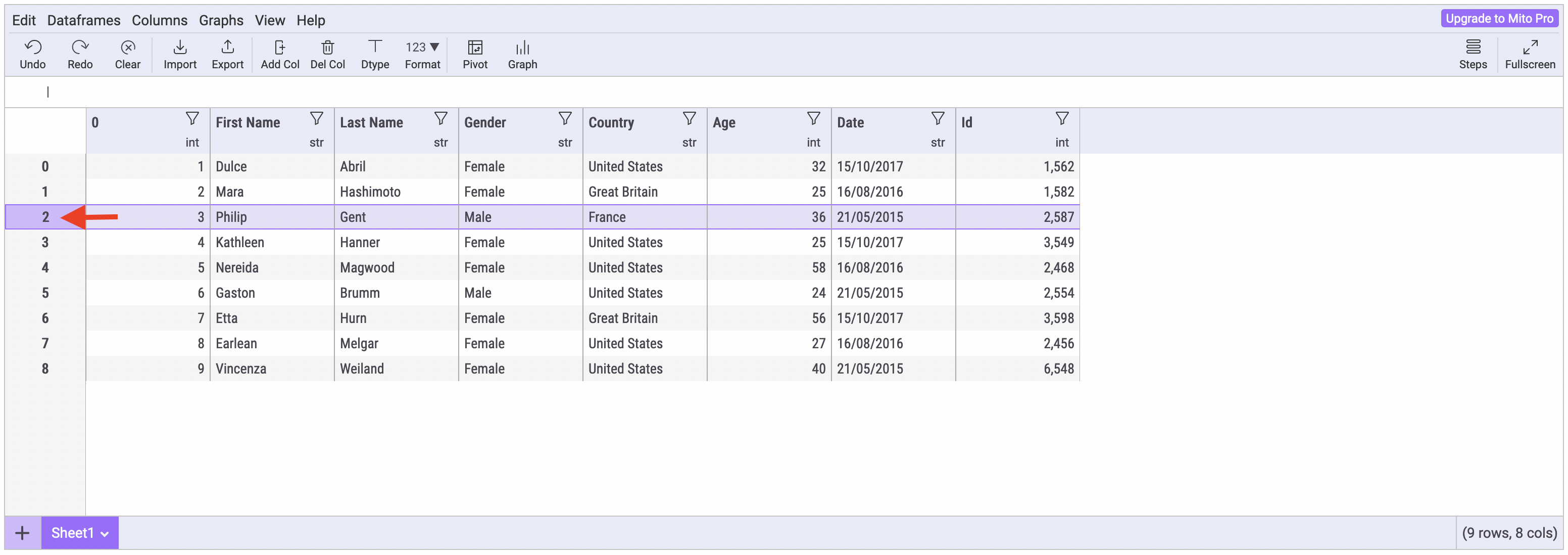1568x555 pixels.
Task: Click the str dtype under Gender
Action: [565, 143]
